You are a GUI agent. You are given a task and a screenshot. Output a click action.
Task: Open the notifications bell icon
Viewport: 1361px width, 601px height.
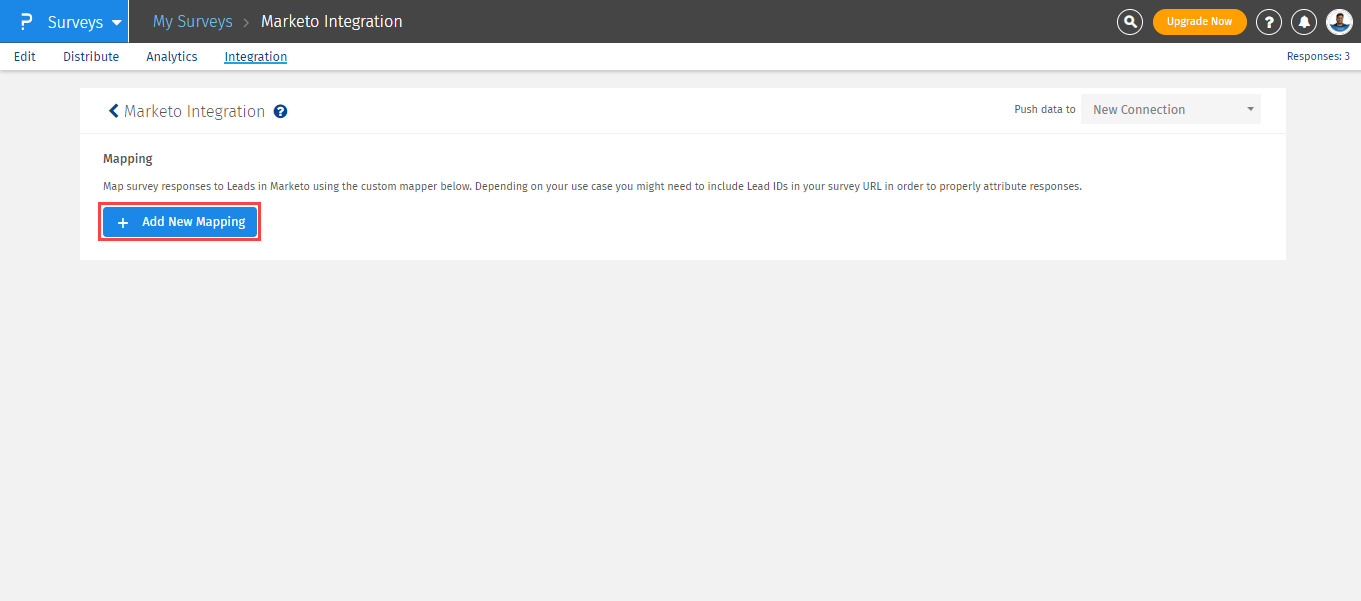click(1304, 21)
